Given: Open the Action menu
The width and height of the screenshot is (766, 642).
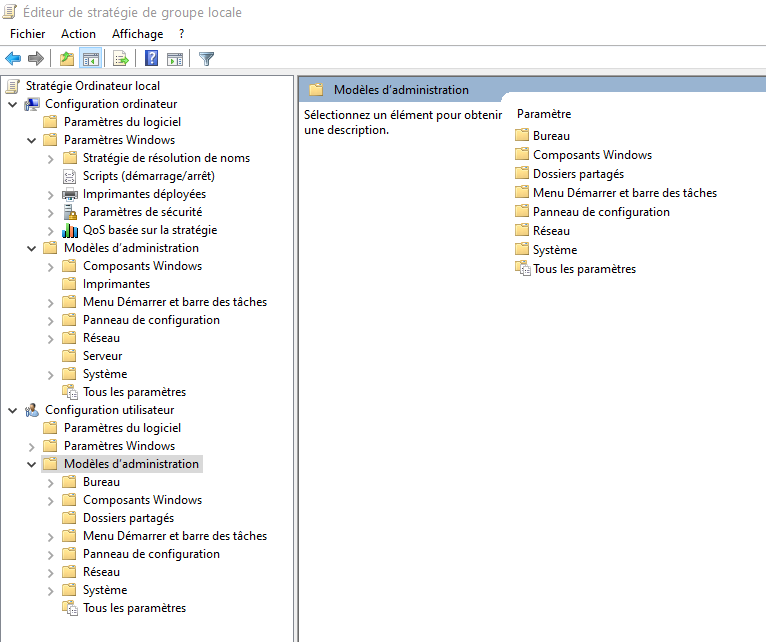Looking at the screenshot, I should (x=79, y=34).
